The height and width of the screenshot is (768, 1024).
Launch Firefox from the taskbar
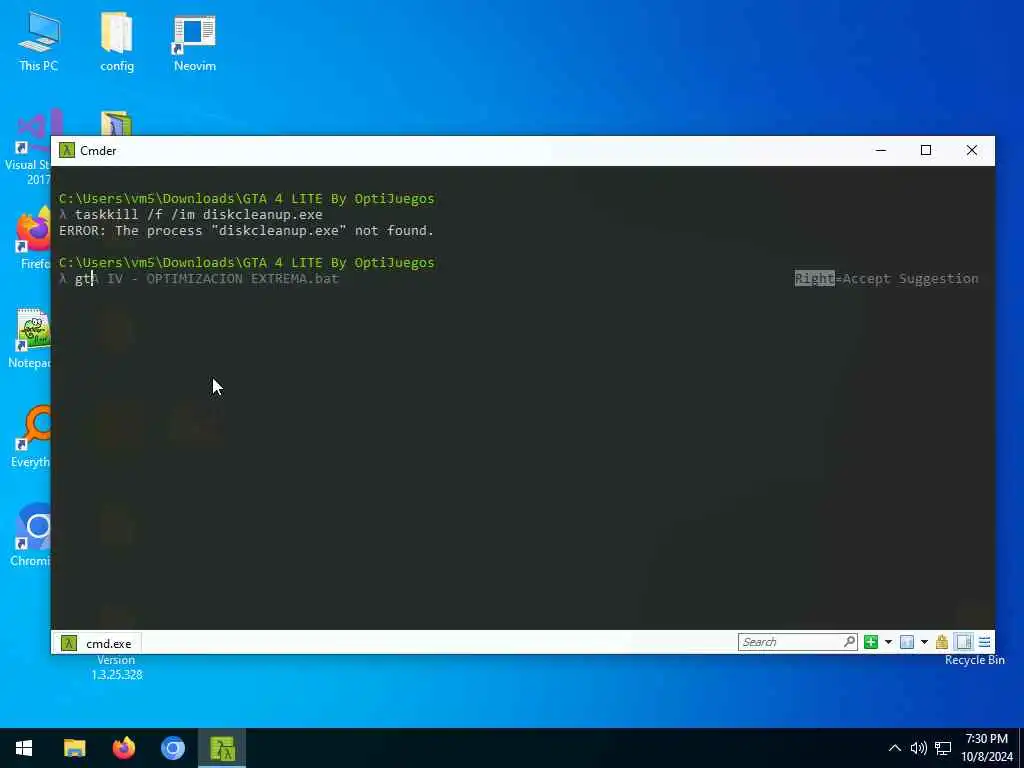(x=123, y=748)
